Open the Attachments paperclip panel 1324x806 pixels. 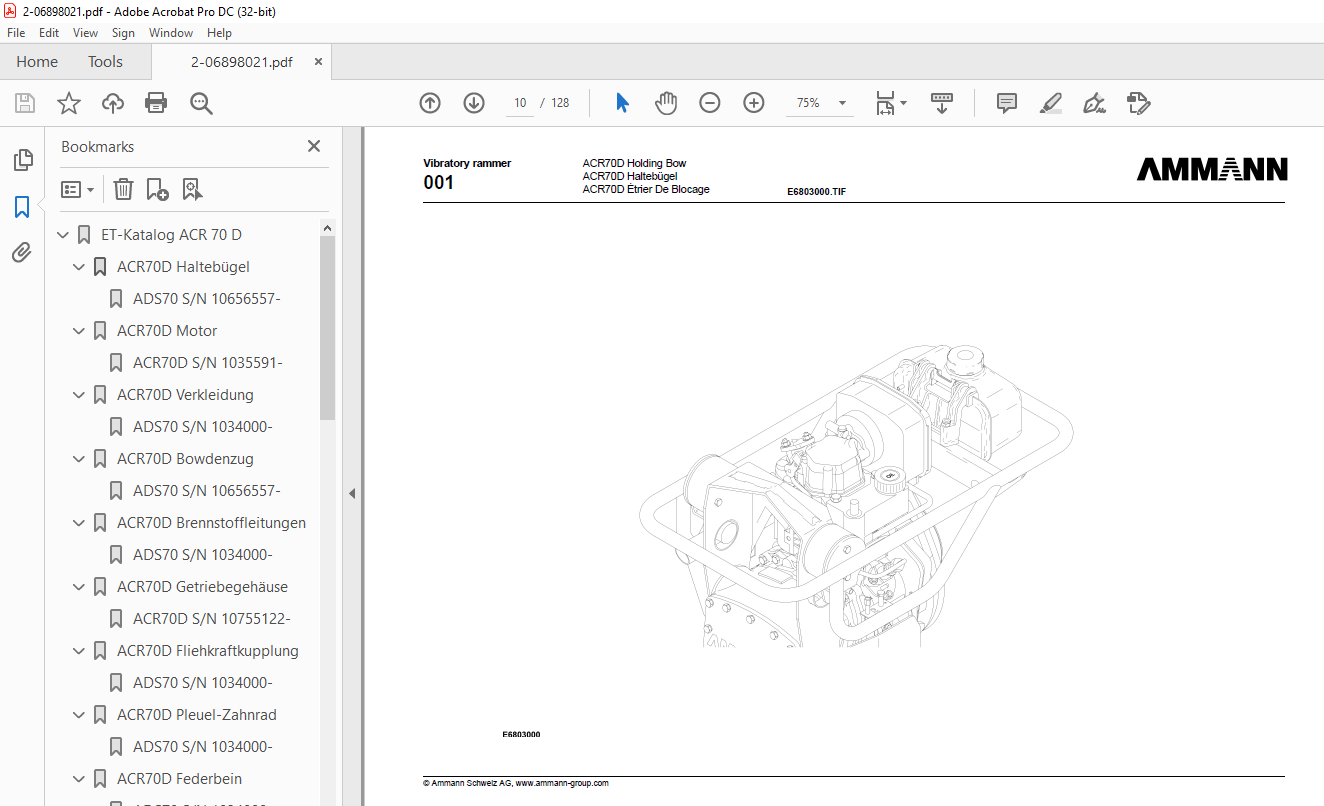[22, 253]
